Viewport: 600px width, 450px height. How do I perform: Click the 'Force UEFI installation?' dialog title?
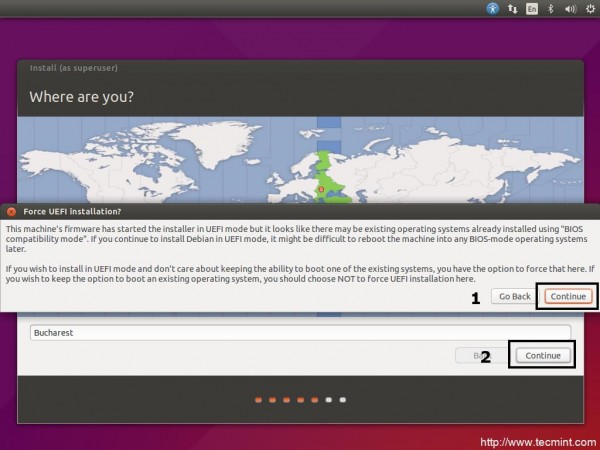click(72, 212)
